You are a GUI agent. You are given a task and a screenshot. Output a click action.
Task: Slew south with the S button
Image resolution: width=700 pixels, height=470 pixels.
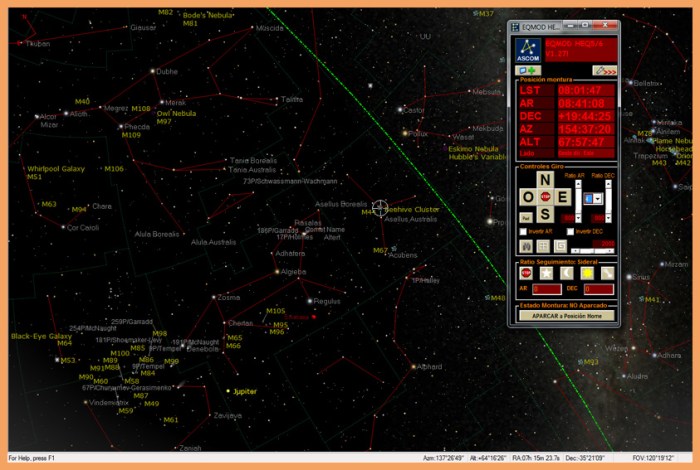(545, 214)
